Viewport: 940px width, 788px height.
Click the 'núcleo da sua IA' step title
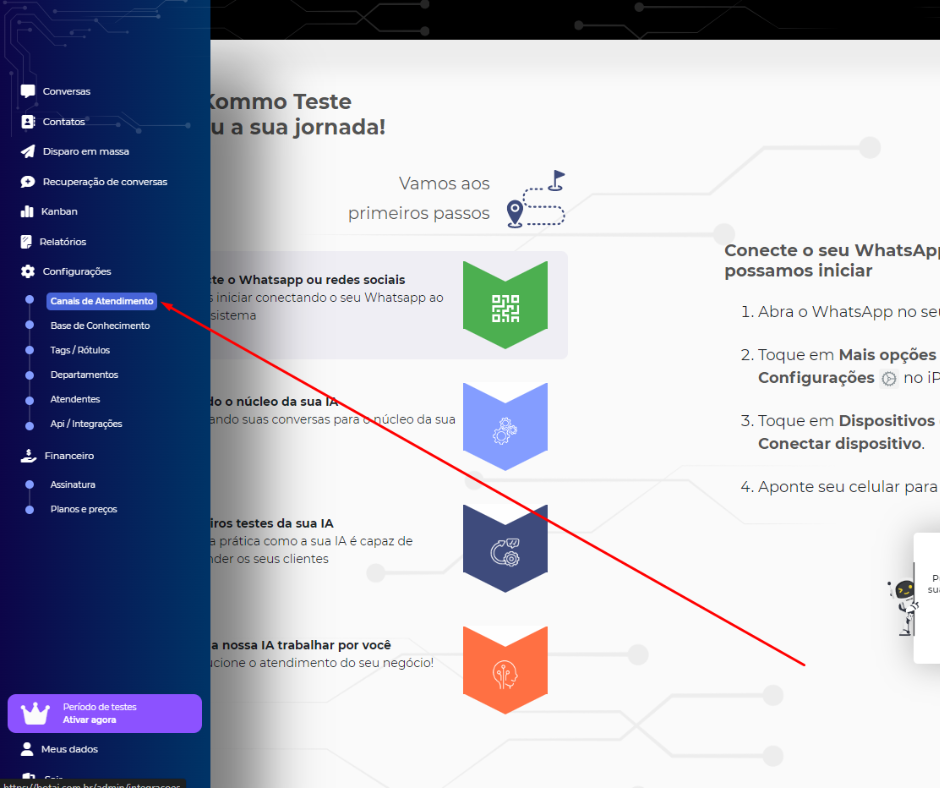275,402
